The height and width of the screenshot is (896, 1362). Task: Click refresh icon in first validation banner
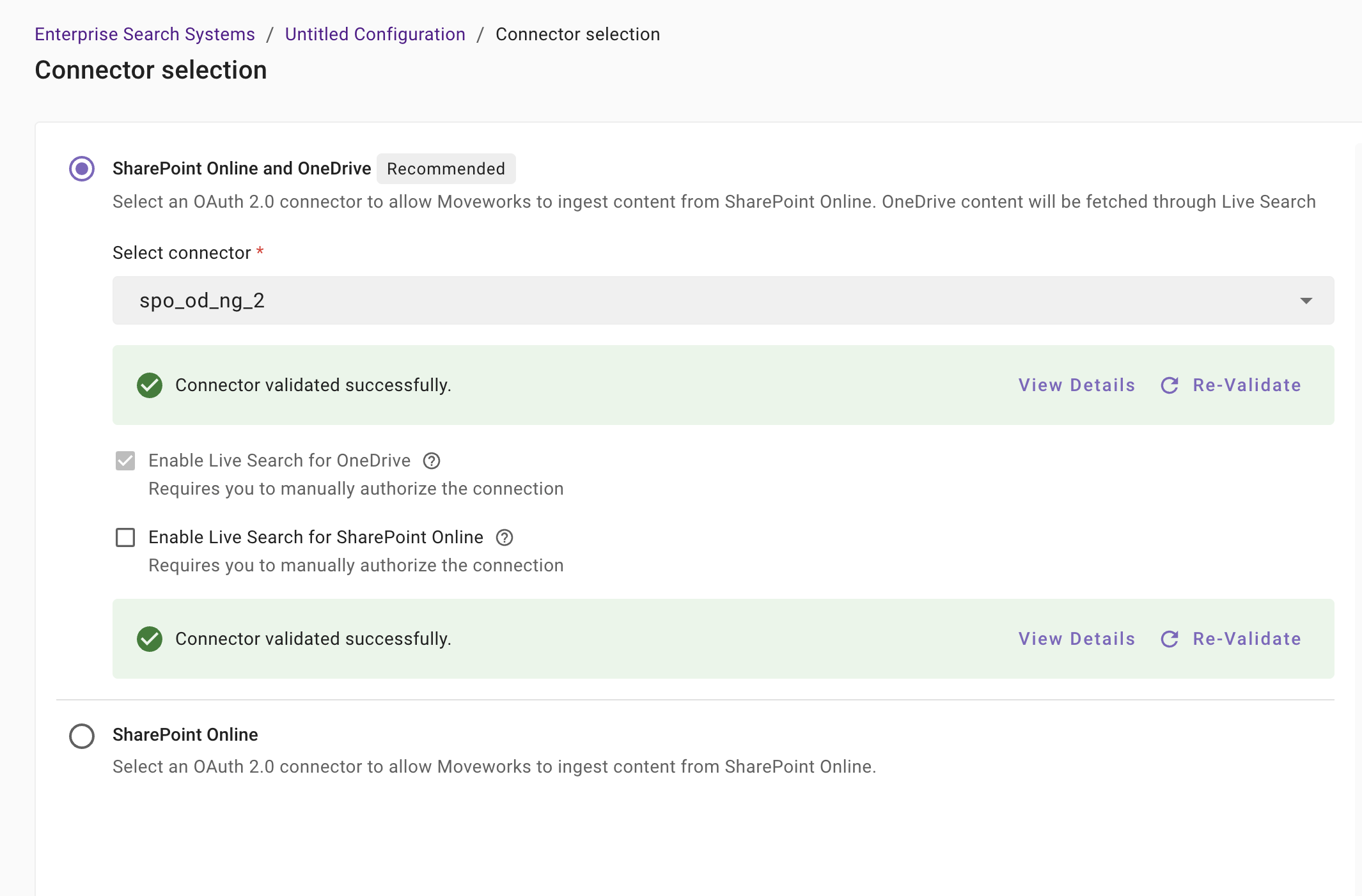(x=1170, y=385)
